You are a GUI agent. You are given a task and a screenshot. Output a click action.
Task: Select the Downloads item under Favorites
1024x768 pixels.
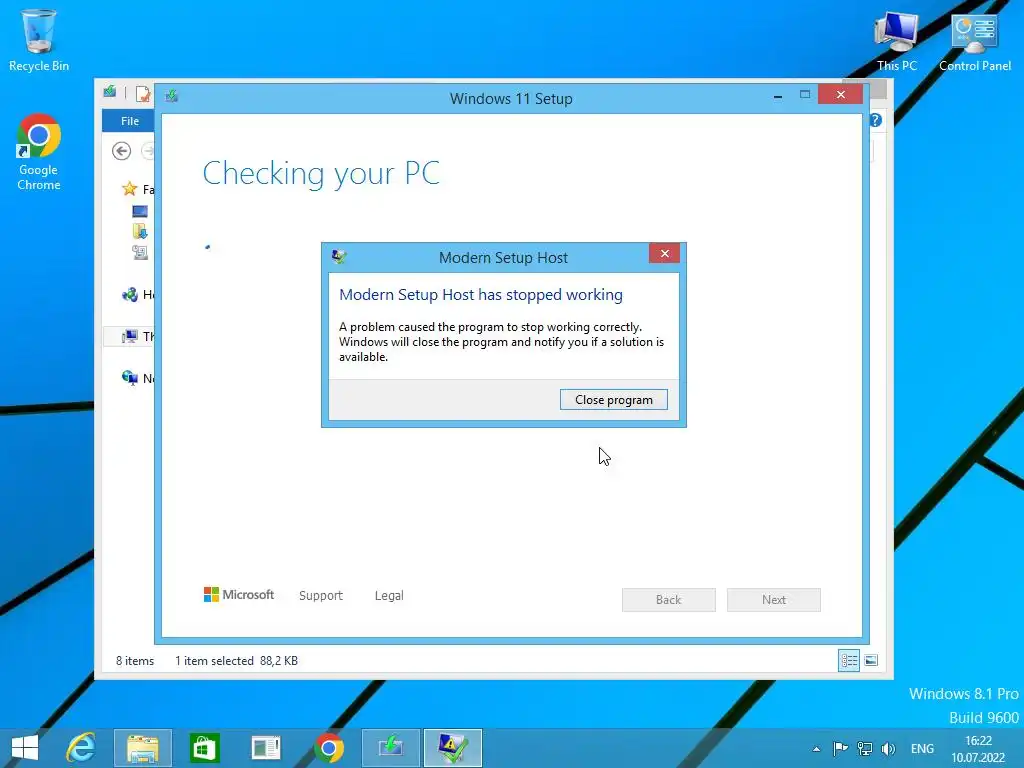pyautogui.click(x=140, y=231)
